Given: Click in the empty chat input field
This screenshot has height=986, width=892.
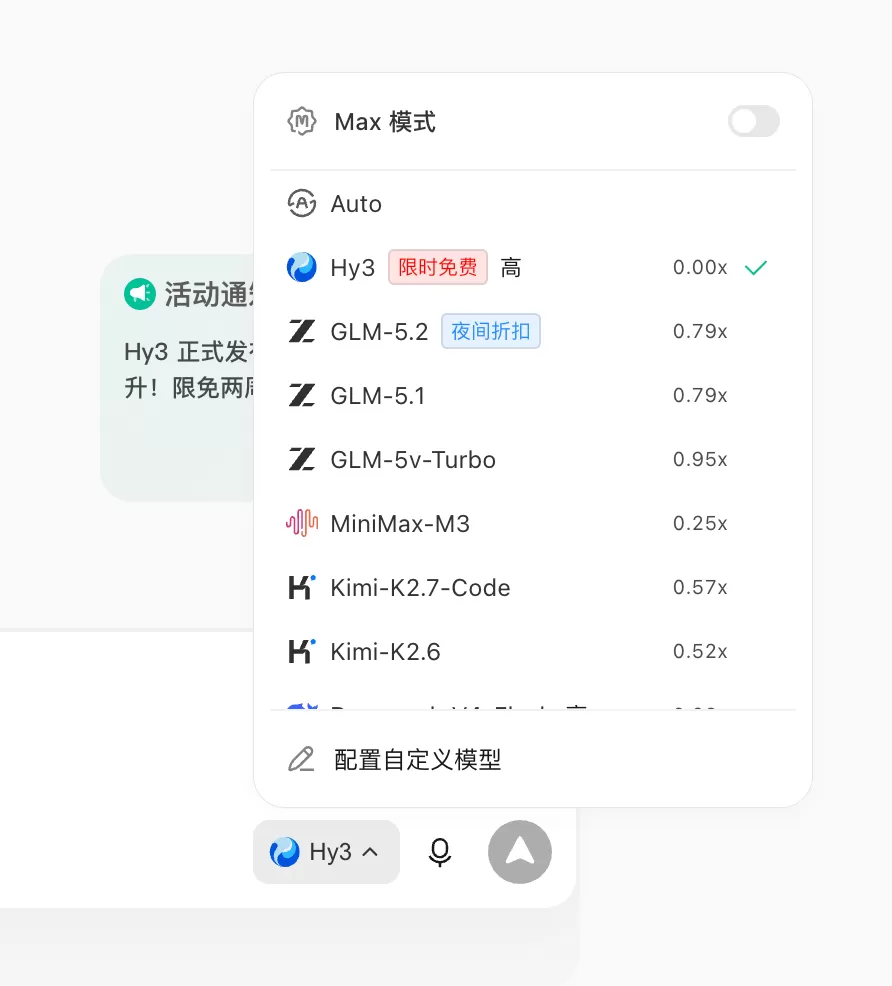Looking at the screenshot, I should [126, 723].
